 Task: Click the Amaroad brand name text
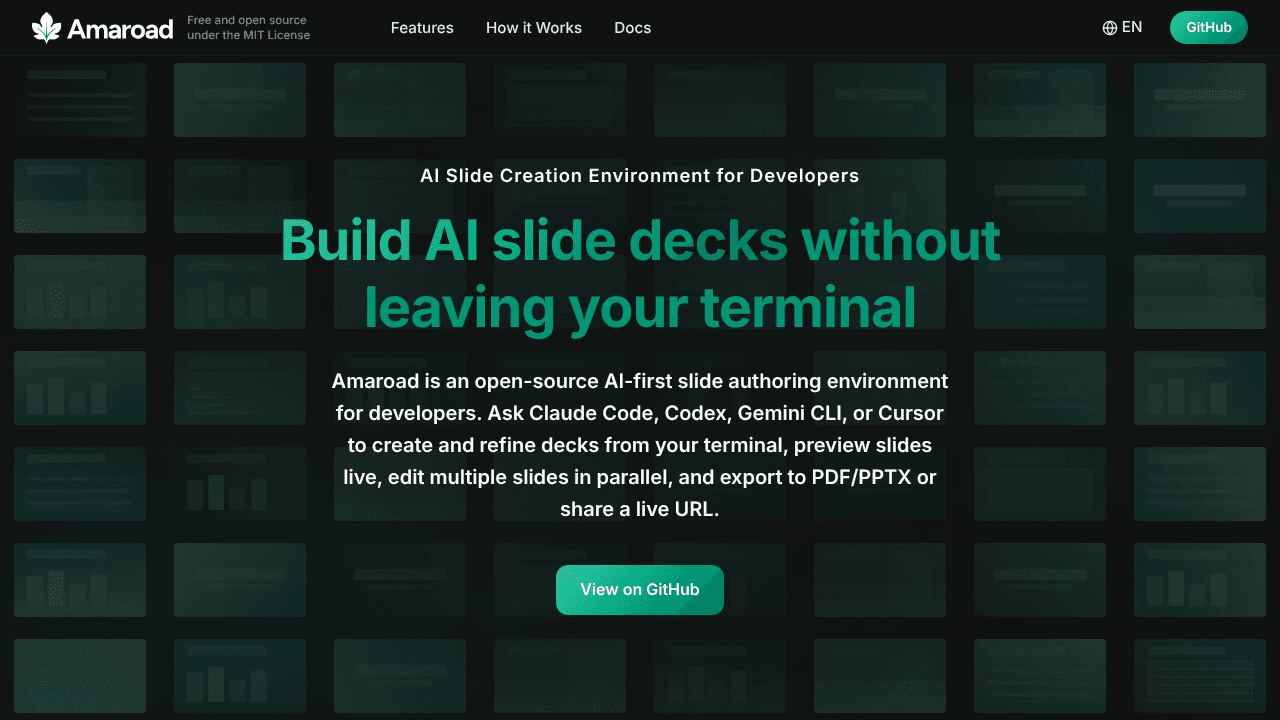[120, 29]
